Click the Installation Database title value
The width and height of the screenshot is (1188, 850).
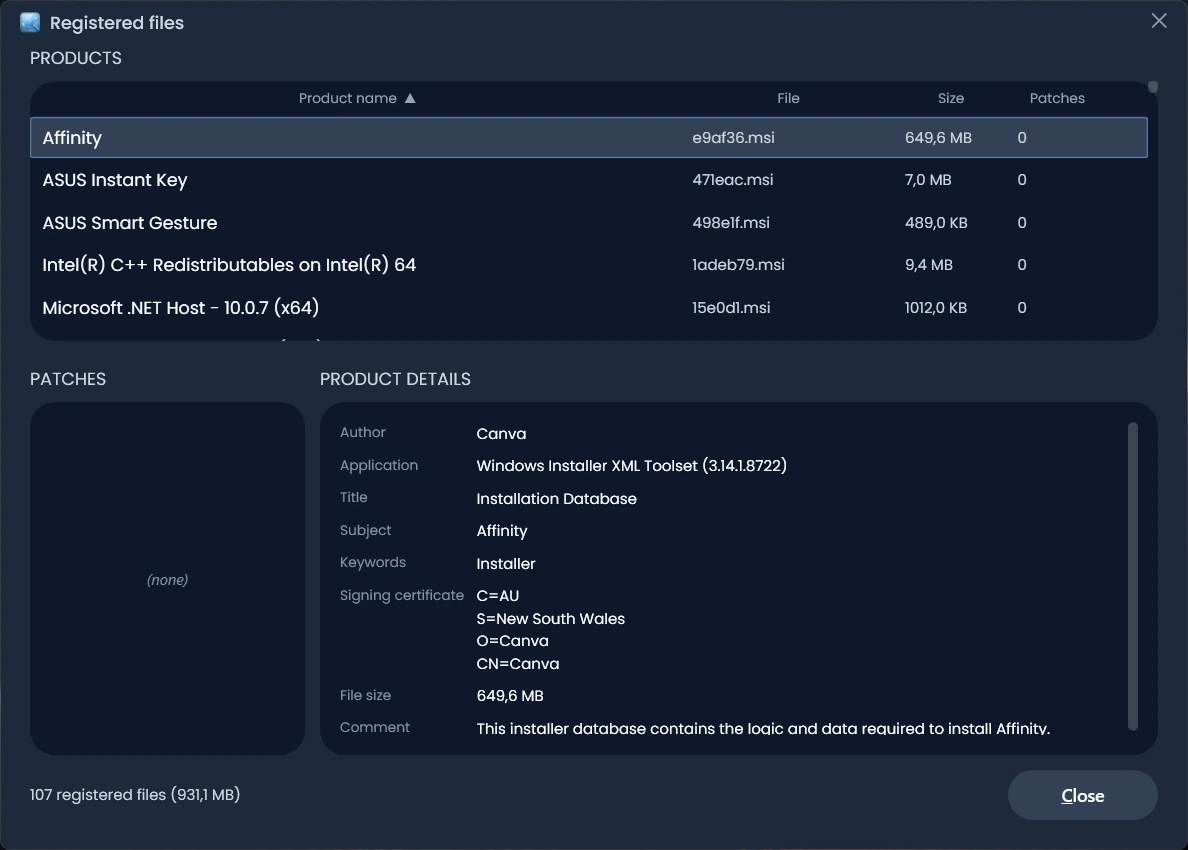coord(556,499)
